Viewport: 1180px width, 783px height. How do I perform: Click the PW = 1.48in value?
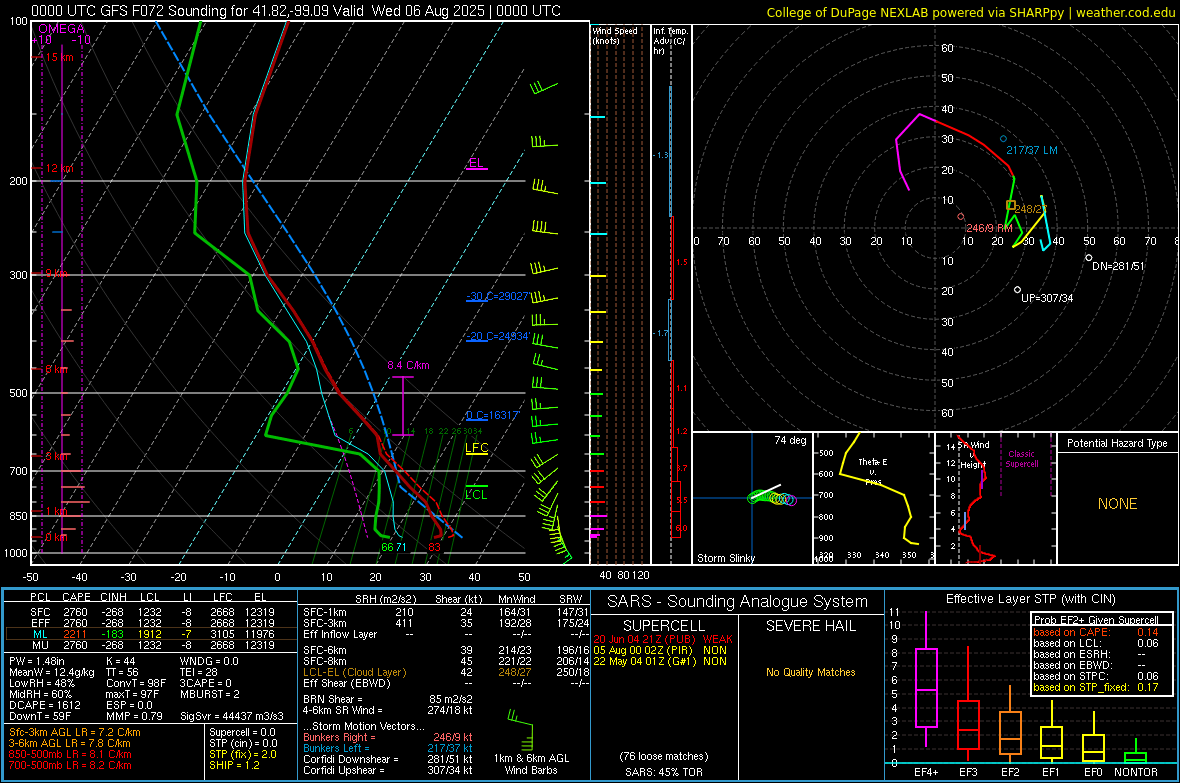click(x=37, y=661)
